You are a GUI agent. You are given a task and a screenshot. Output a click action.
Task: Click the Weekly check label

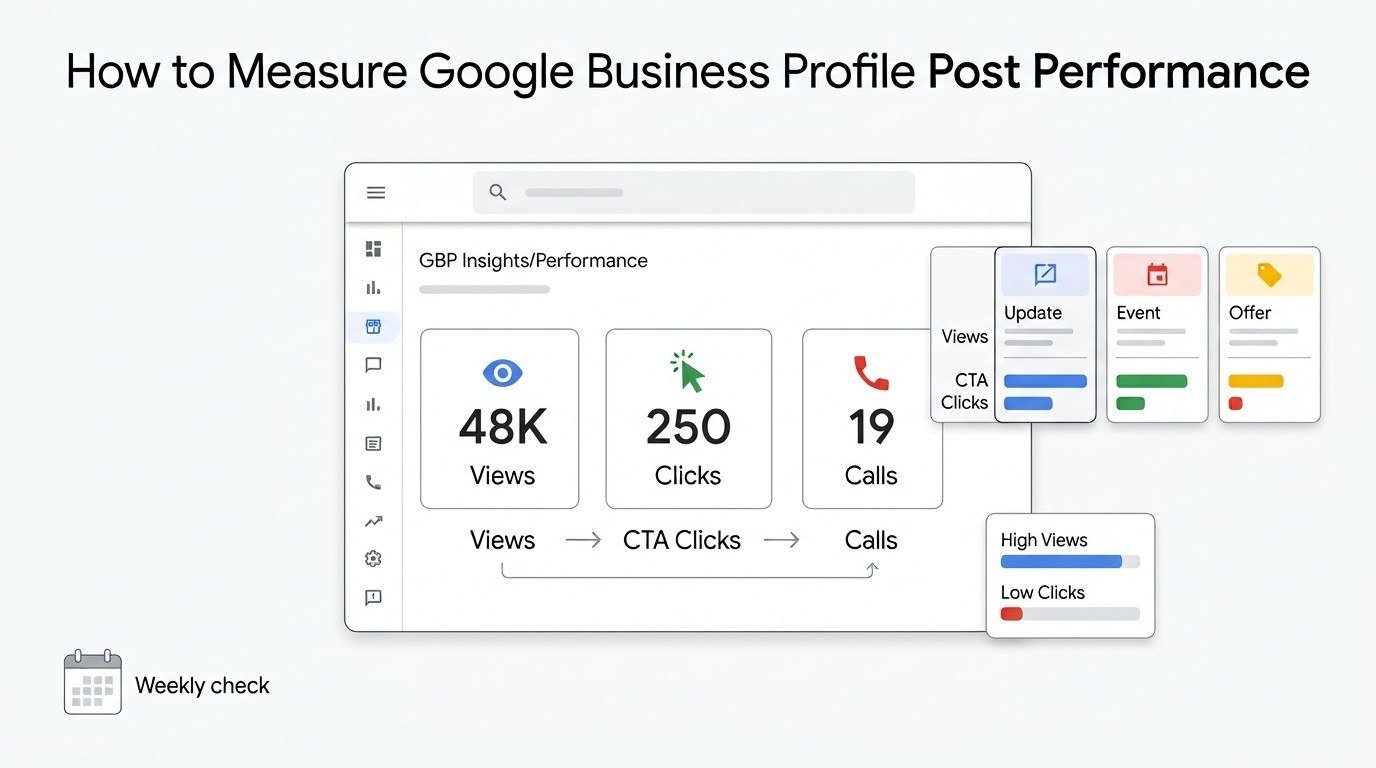tap(202, 686)
